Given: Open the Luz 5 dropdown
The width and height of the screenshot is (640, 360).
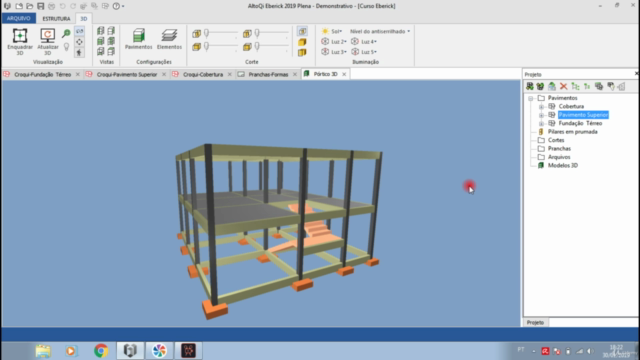Looking at the screenshot, I should point(364,52).
